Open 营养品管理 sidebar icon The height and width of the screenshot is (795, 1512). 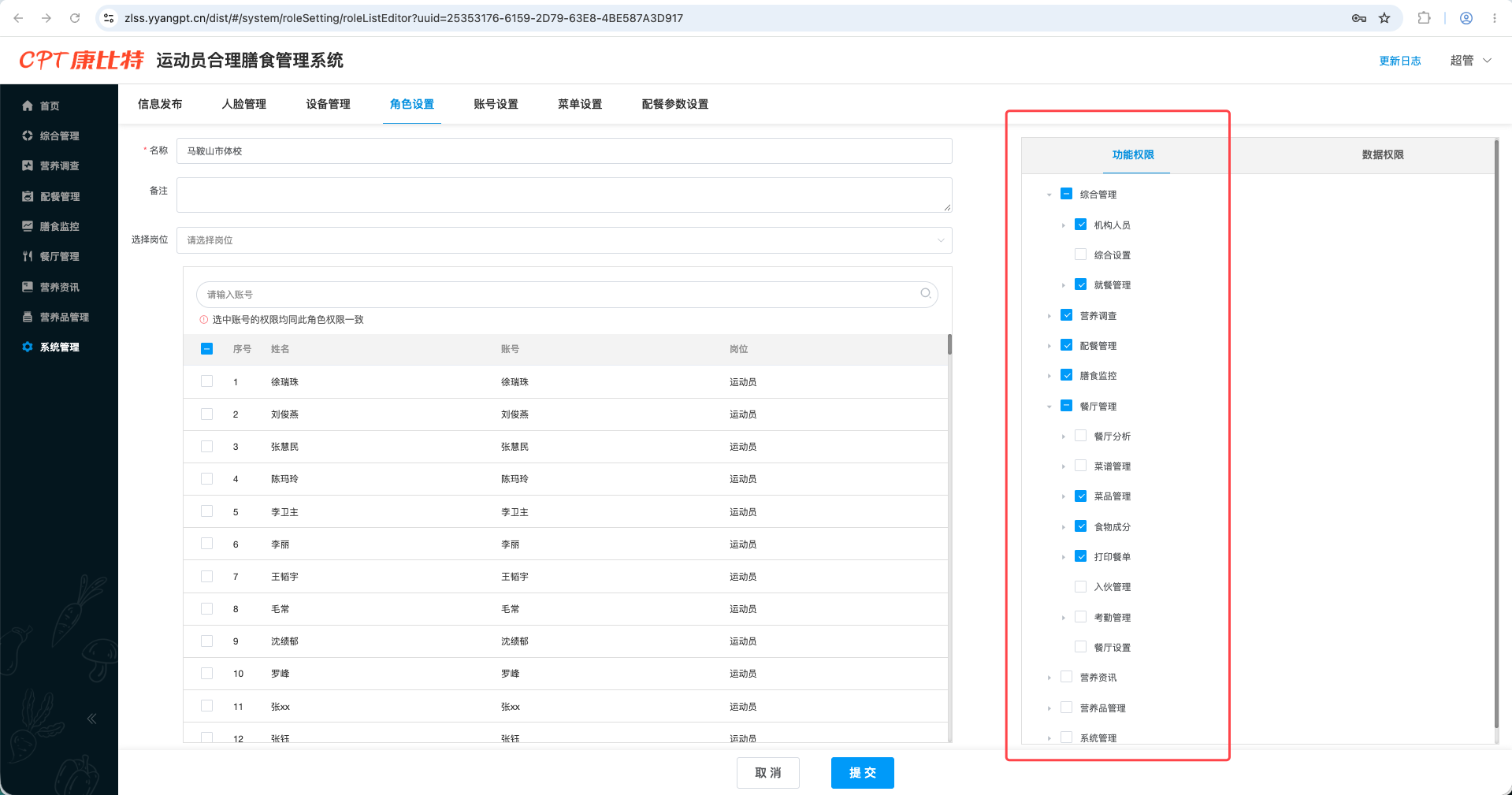28,317
